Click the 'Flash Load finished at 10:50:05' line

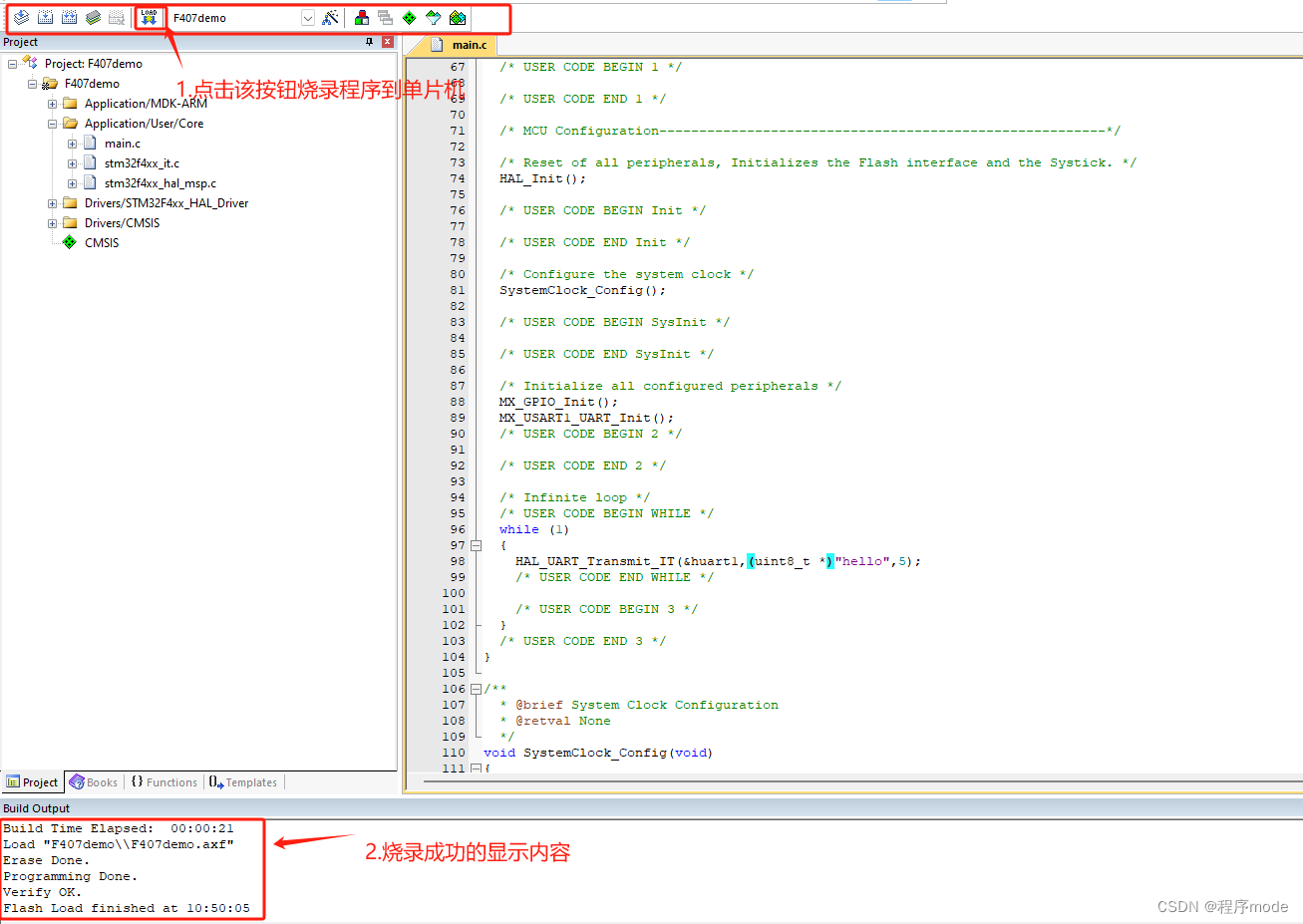pyautogui.click(x=127, y=908)
